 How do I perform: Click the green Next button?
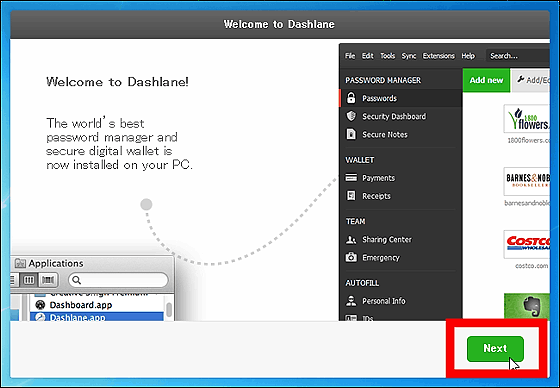click(x=495, y=348)
